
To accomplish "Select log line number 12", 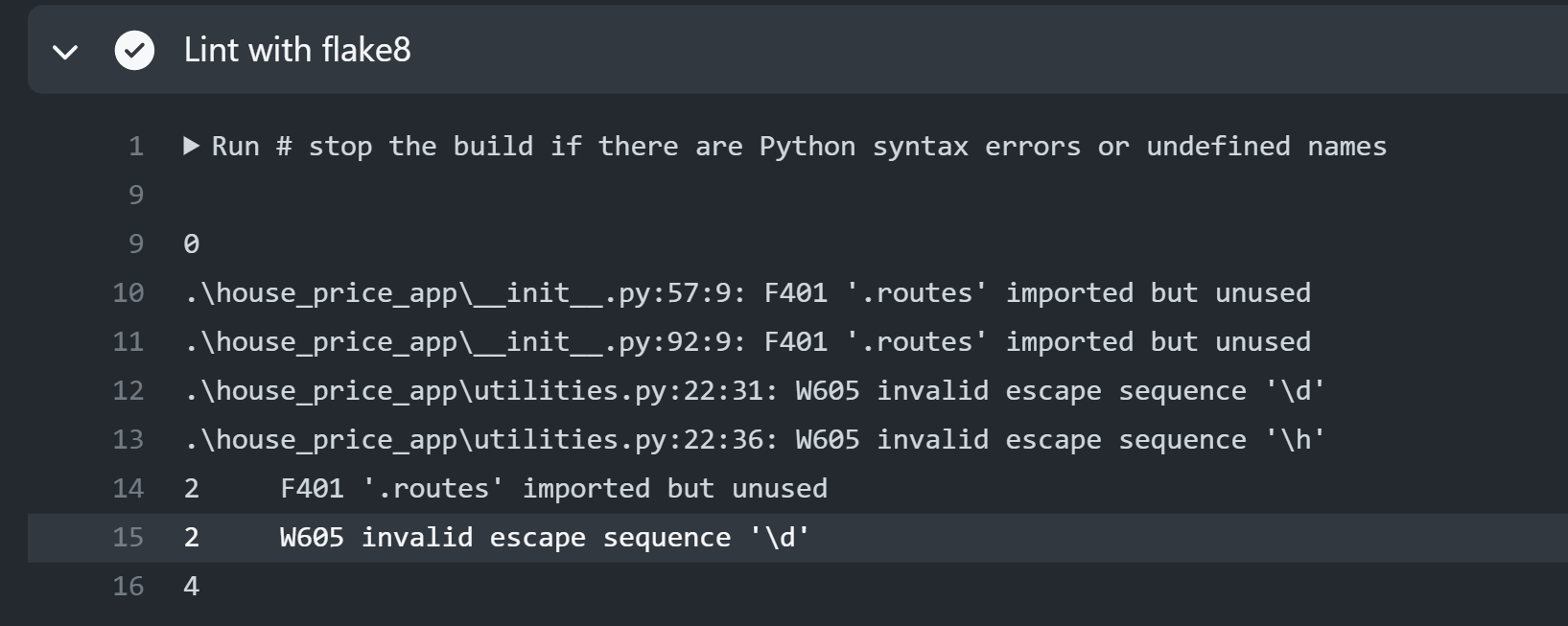I will coord(129,391).
